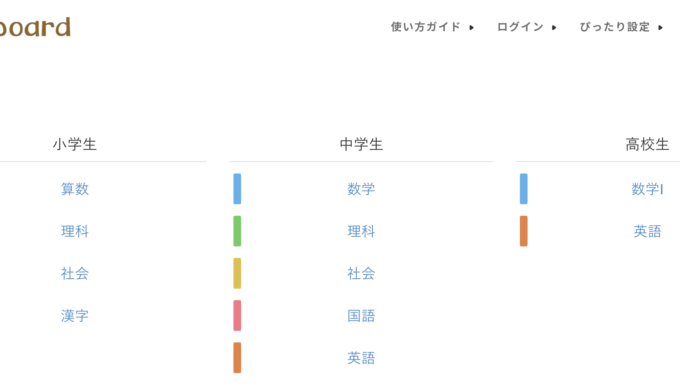Click the yellow swatch beside 中学生 社会
The height and width of the screenshot is (390, 680).
click(x=237, y=273)
